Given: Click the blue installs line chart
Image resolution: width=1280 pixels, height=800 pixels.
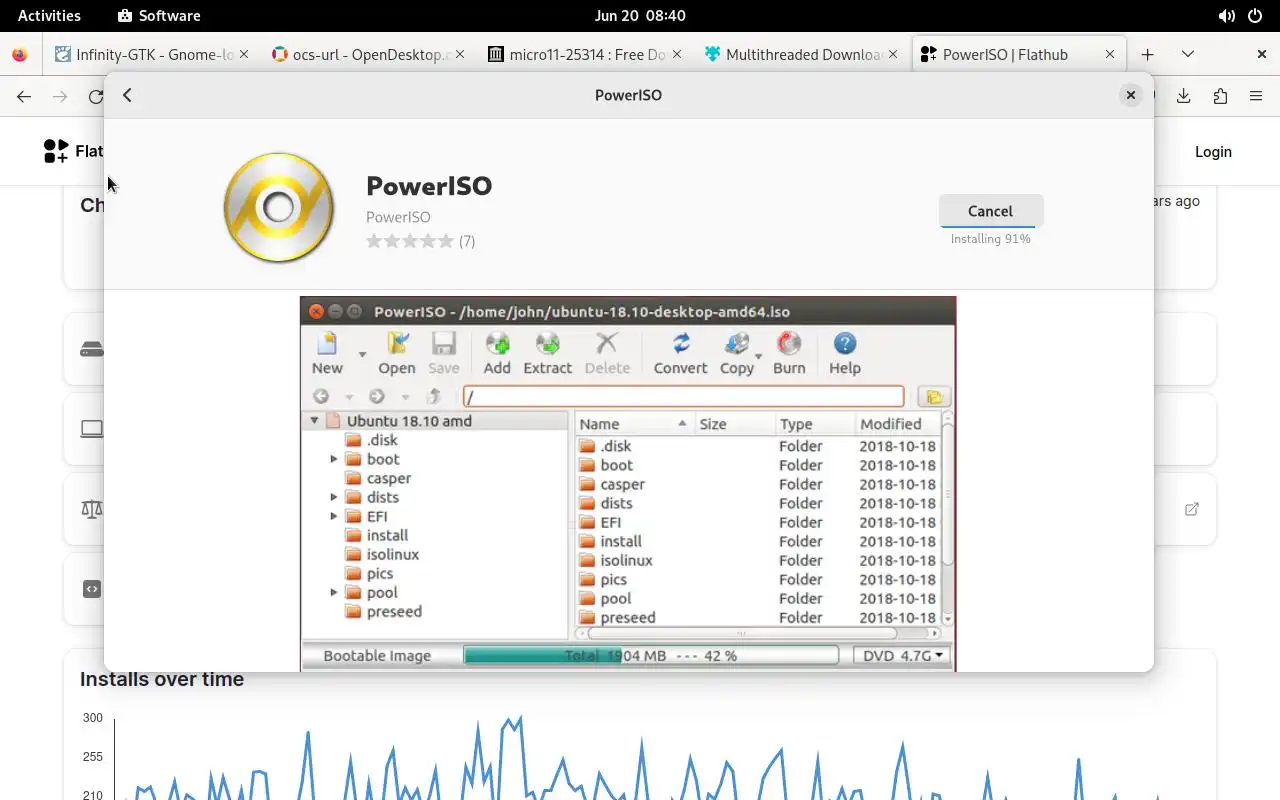Looking at the screenshot, I should (640, 760).
